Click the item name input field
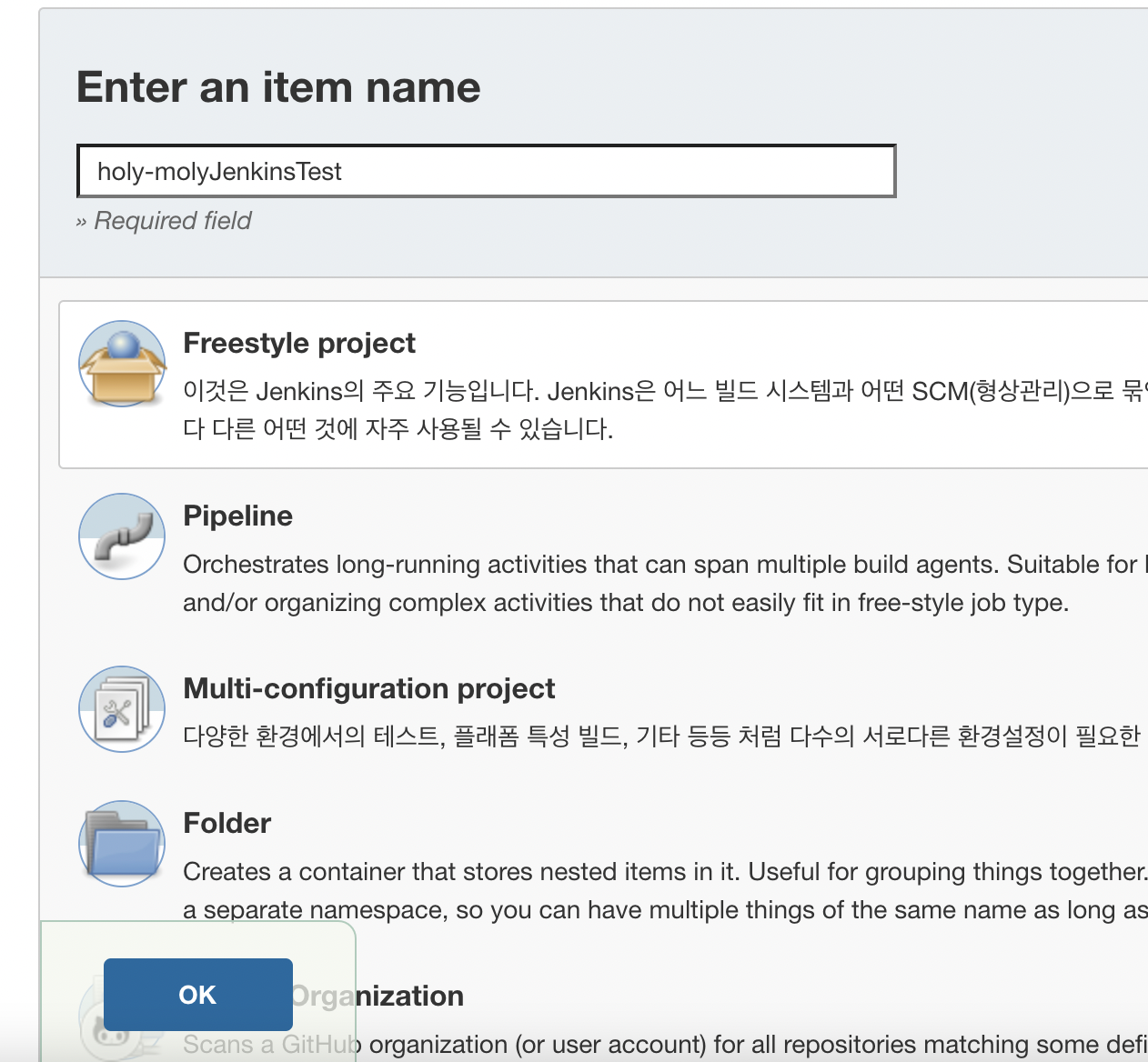1148x1062 pixels. pyautogui.click(x=487, y=171)
